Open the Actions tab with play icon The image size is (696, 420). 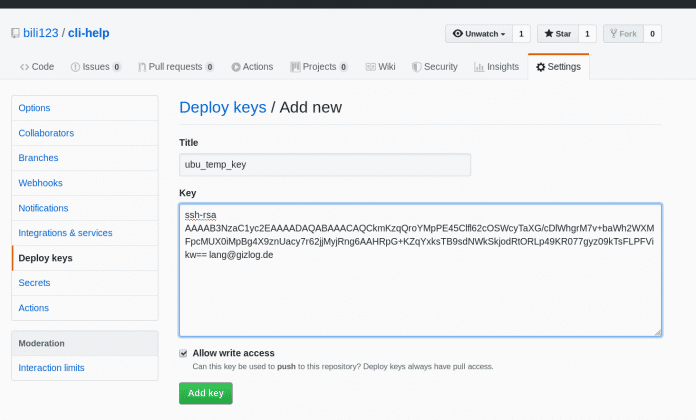(252, 67)
